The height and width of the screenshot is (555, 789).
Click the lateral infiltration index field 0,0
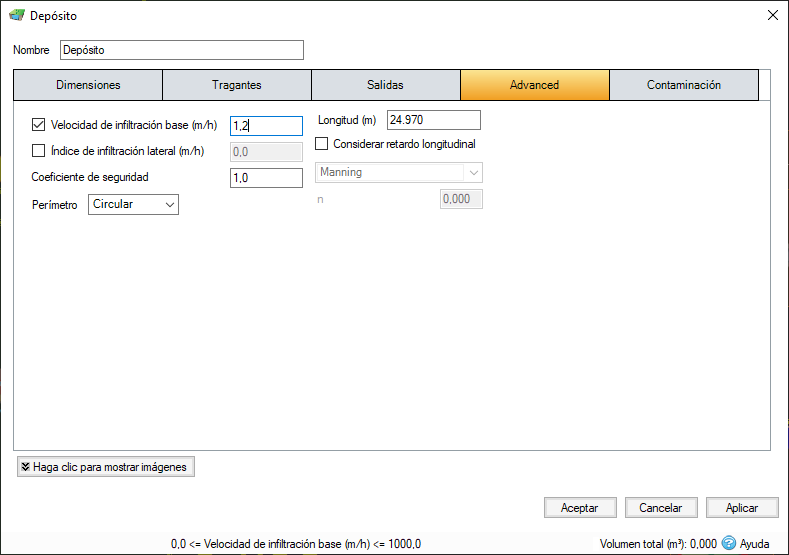coord(266,152)
